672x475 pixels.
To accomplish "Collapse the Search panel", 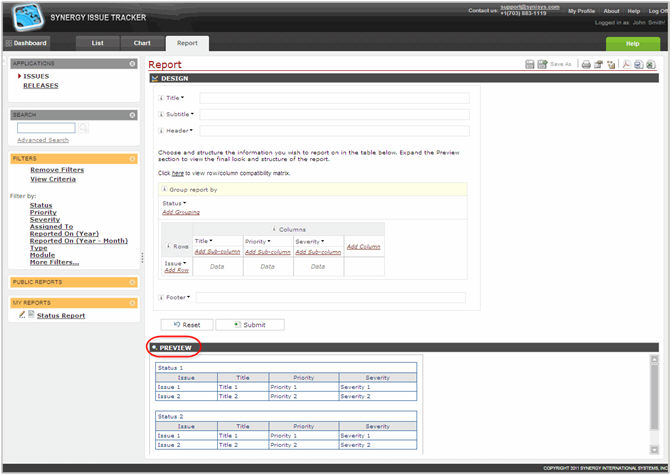I will [132, 115].
